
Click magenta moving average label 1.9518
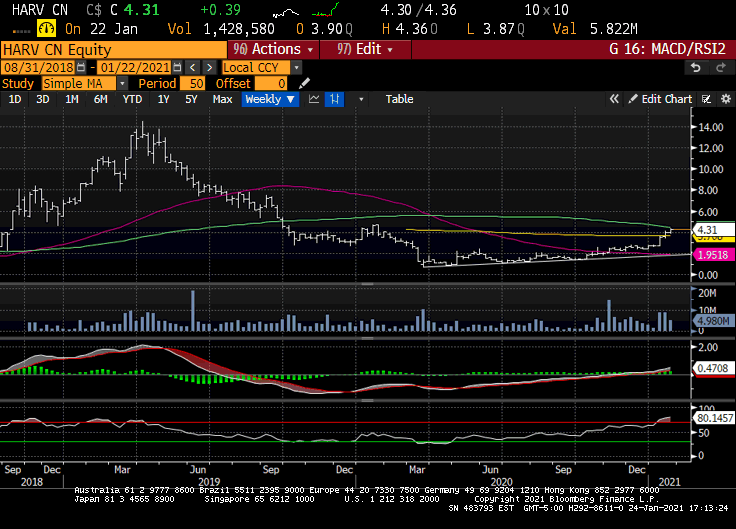[713, 255]
